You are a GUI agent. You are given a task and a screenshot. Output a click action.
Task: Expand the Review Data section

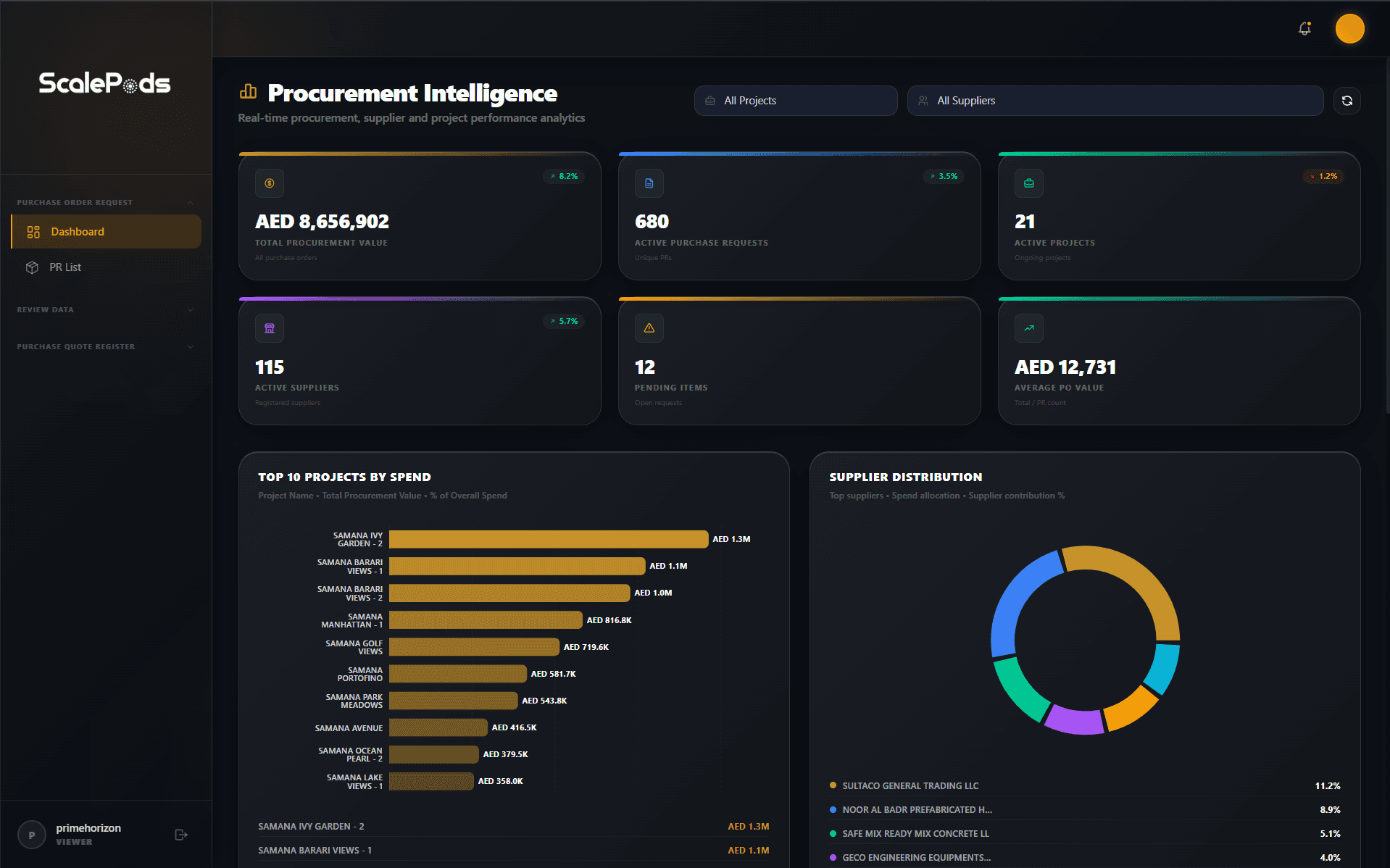pos(106,309)
